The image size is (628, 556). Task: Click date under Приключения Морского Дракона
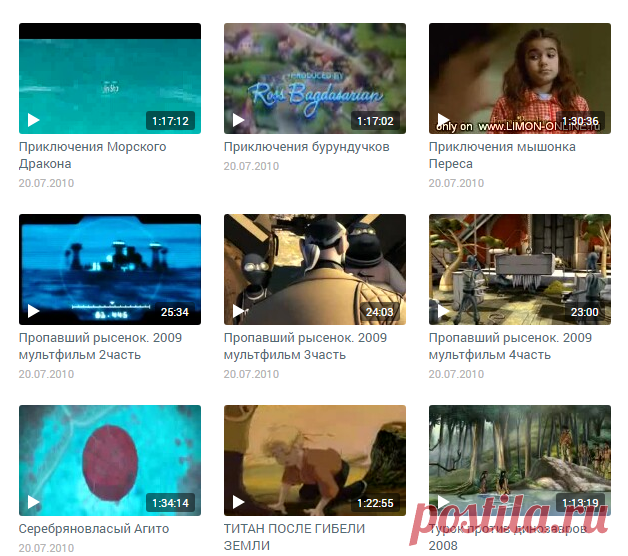46,183
